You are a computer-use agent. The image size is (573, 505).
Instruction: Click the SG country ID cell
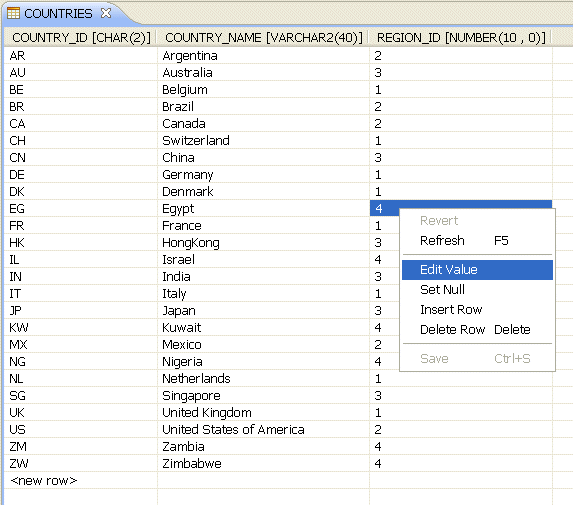coord(81,396)
